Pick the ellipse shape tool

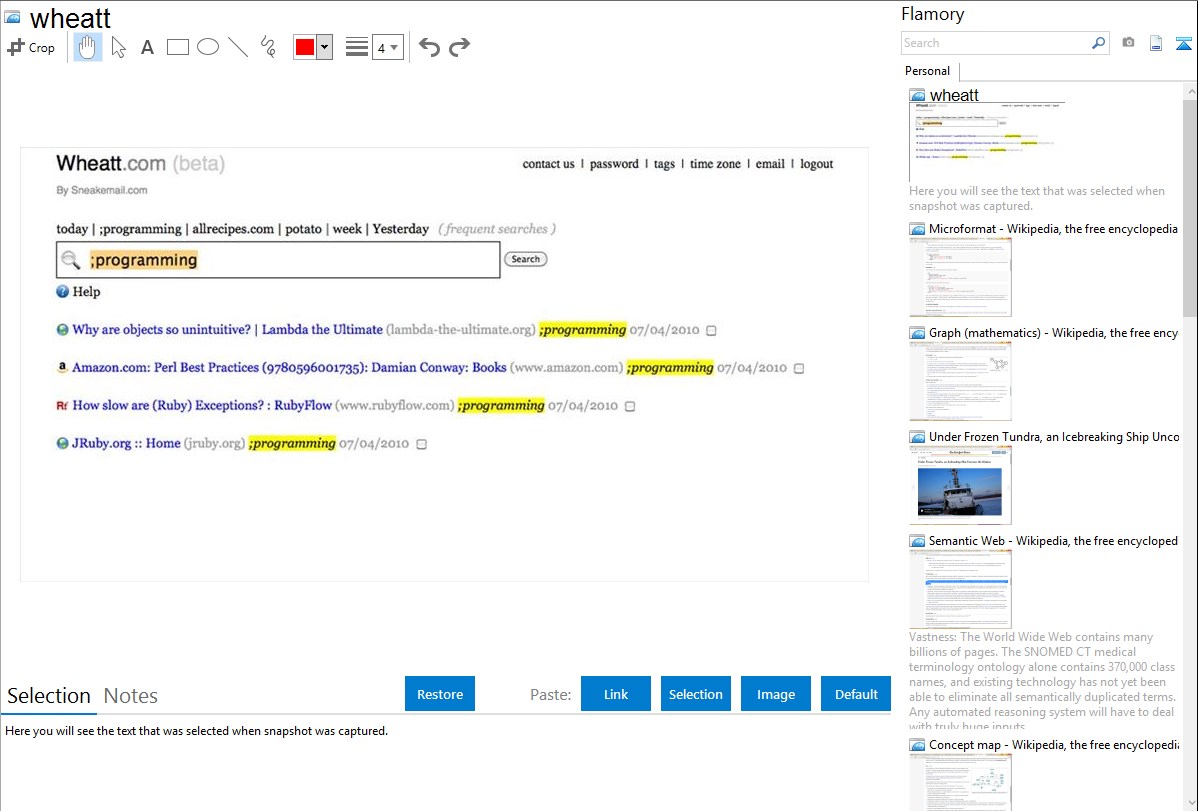click(x=208, y=47)
